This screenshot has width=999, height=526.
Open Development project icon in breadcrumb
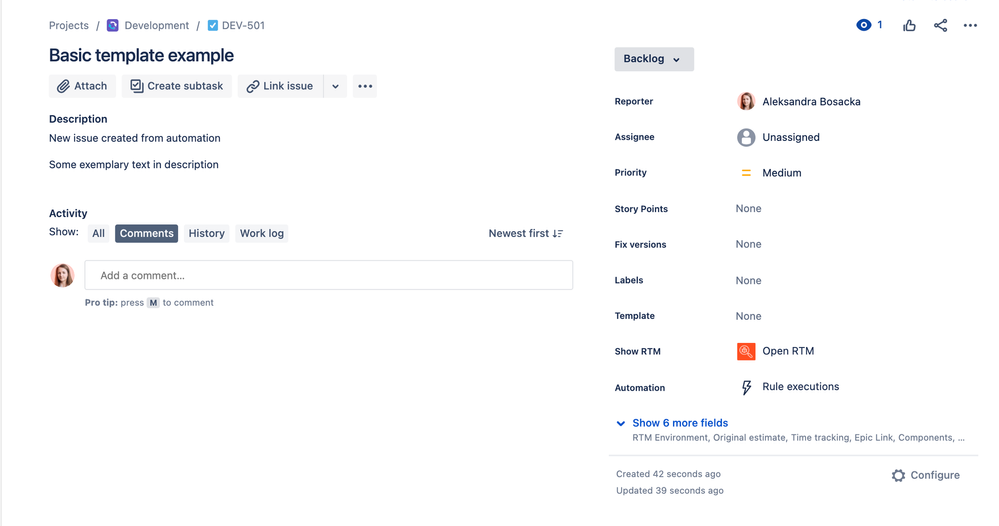click(x=113, y=25)
